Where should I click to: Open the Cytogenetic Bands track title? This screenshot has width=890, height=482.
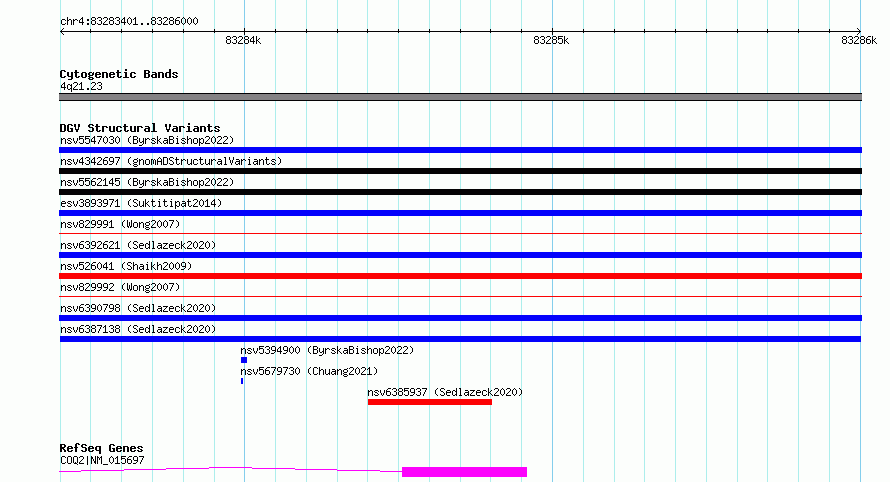(119, 74)
